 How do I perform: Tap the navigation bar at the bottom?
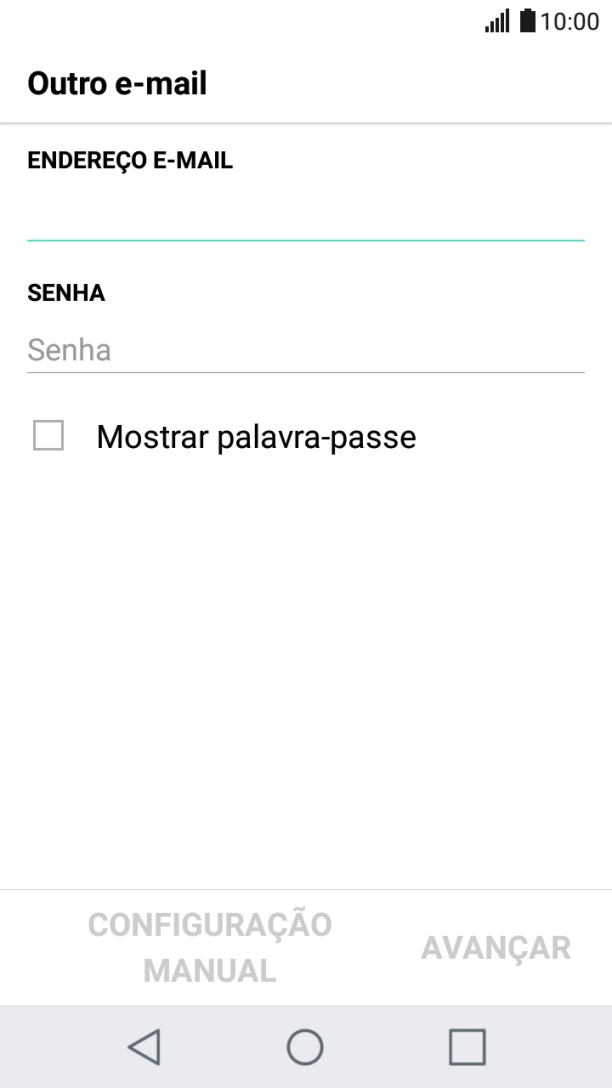pos(306,1047)
